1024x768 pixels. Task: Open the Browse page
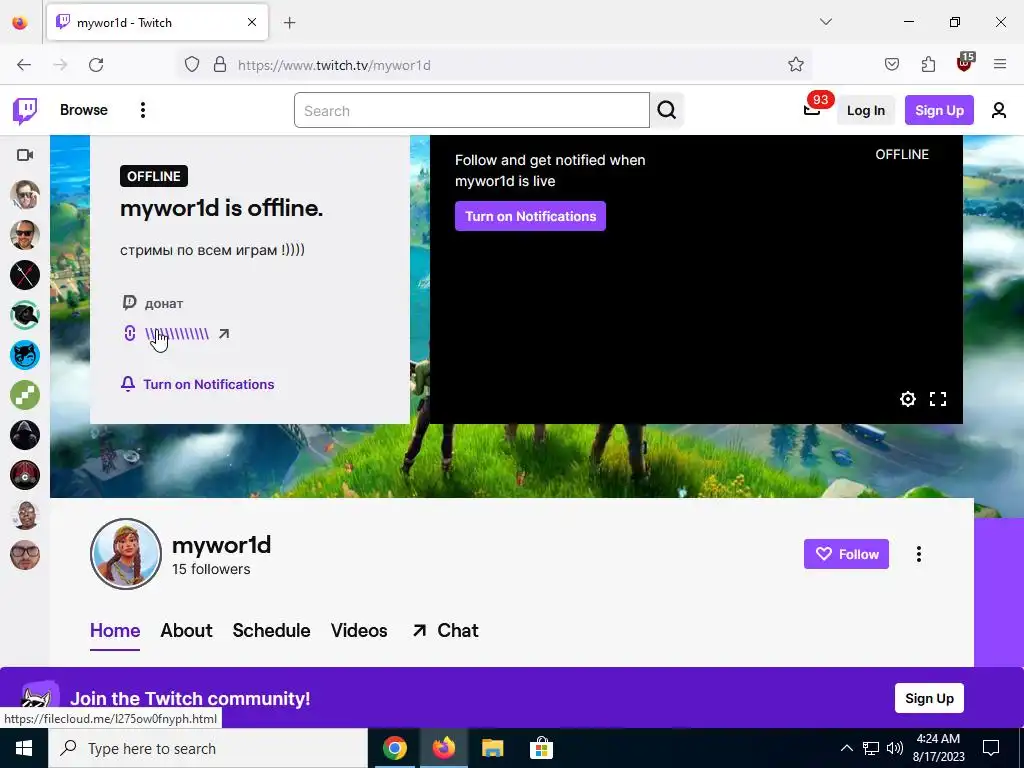pyautogui.click(x=84, y=110)
